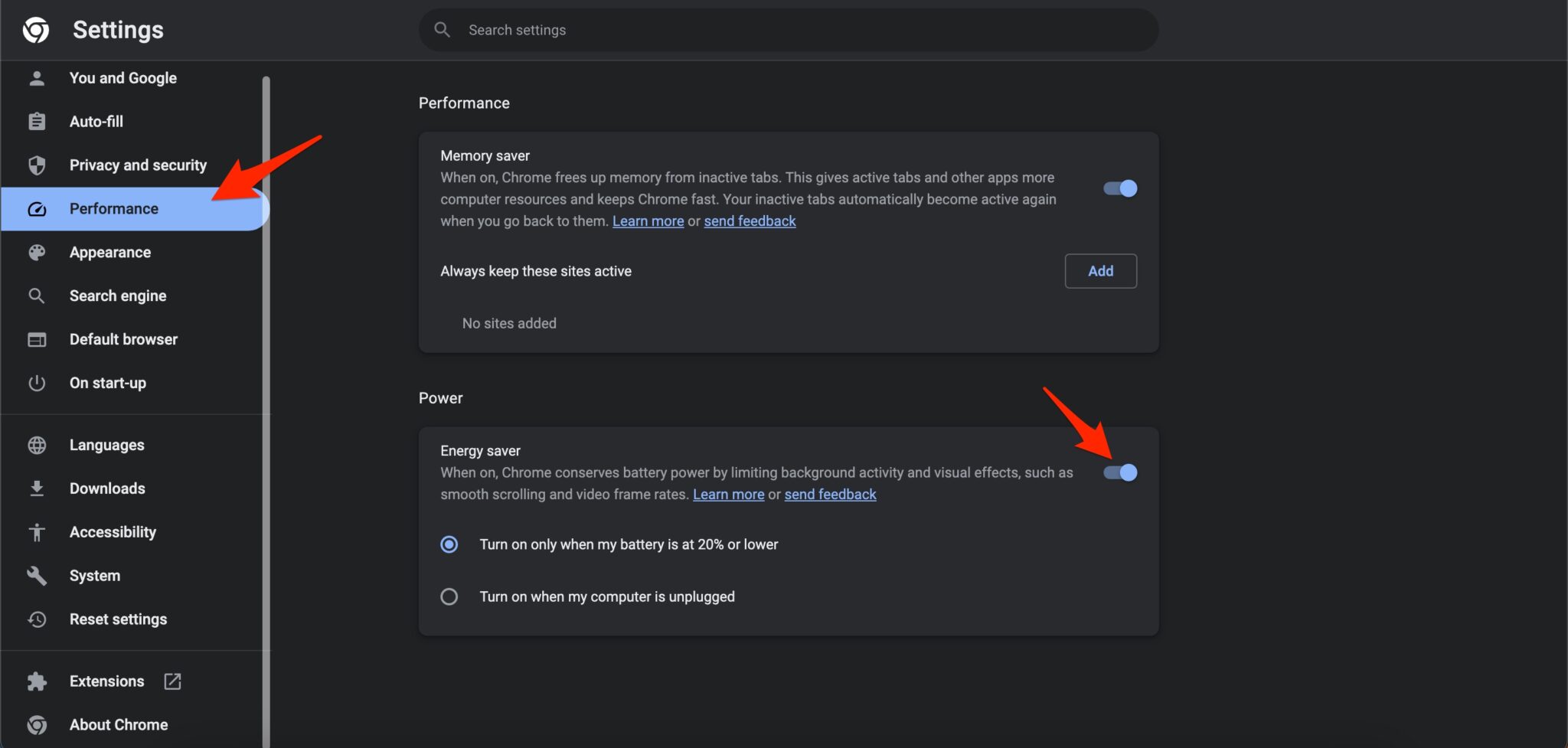Click the Auto-fill clipboard icon
Image resolution: width=1568 pixels, height=748 pixels.
[x=37, y=122]
